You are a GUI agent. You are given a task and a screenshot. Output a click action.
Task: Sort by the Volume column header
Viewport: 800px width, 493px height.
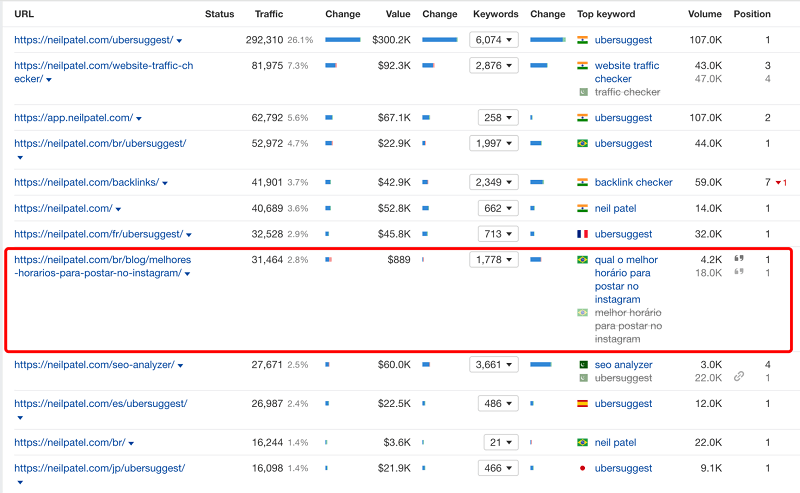pyautogui.click(x=705, y=14)
